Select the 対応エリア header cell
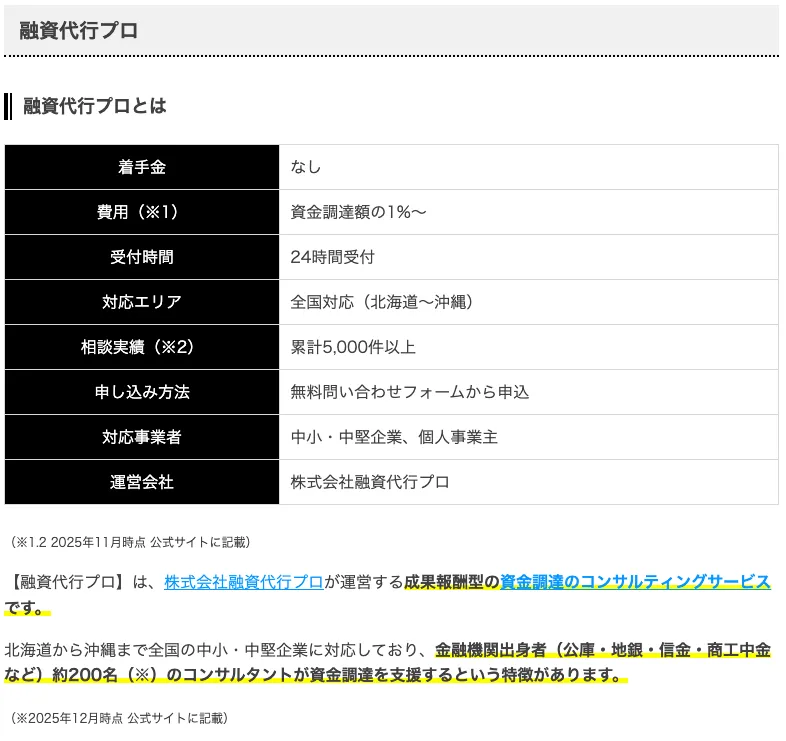The image size is (786, 741). (142, 302)
